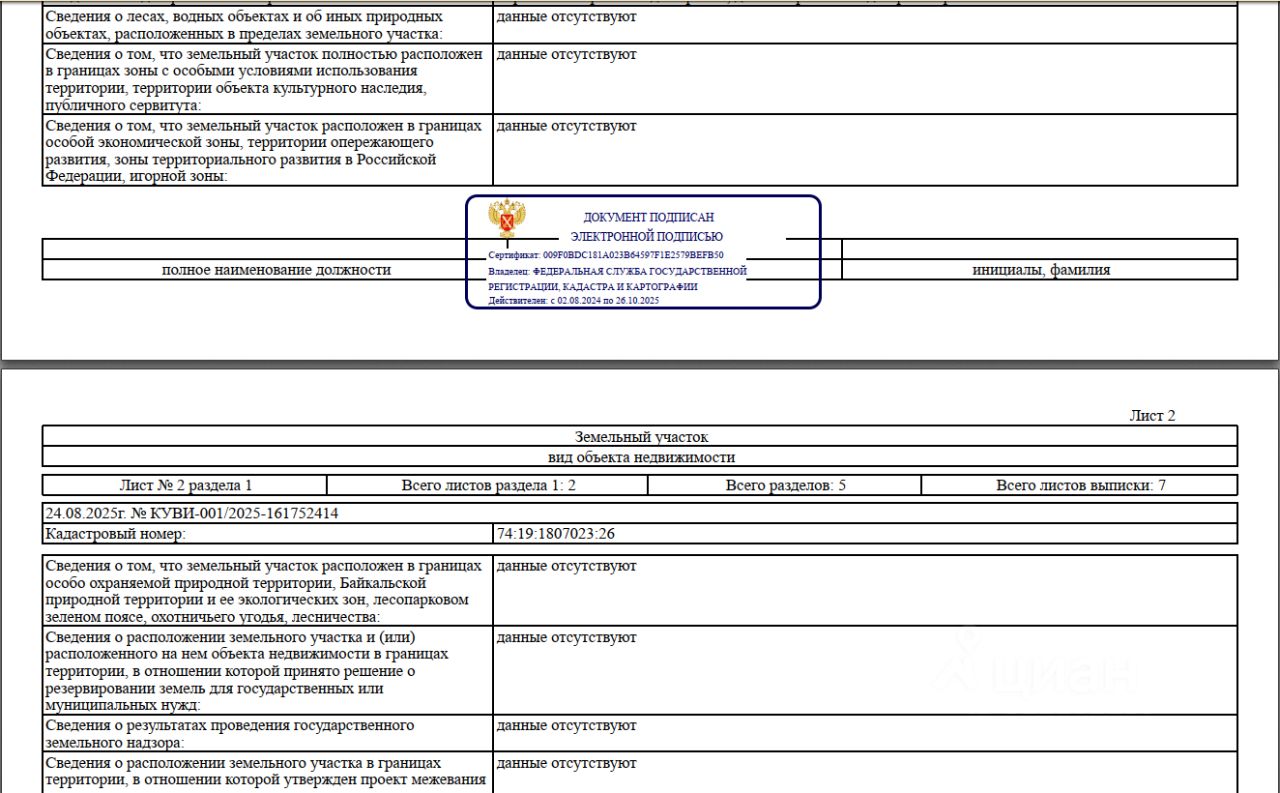Click the 'вид объекта недвижимости' caption
This screenshot has height=793, width=1280.
point(641,457)
